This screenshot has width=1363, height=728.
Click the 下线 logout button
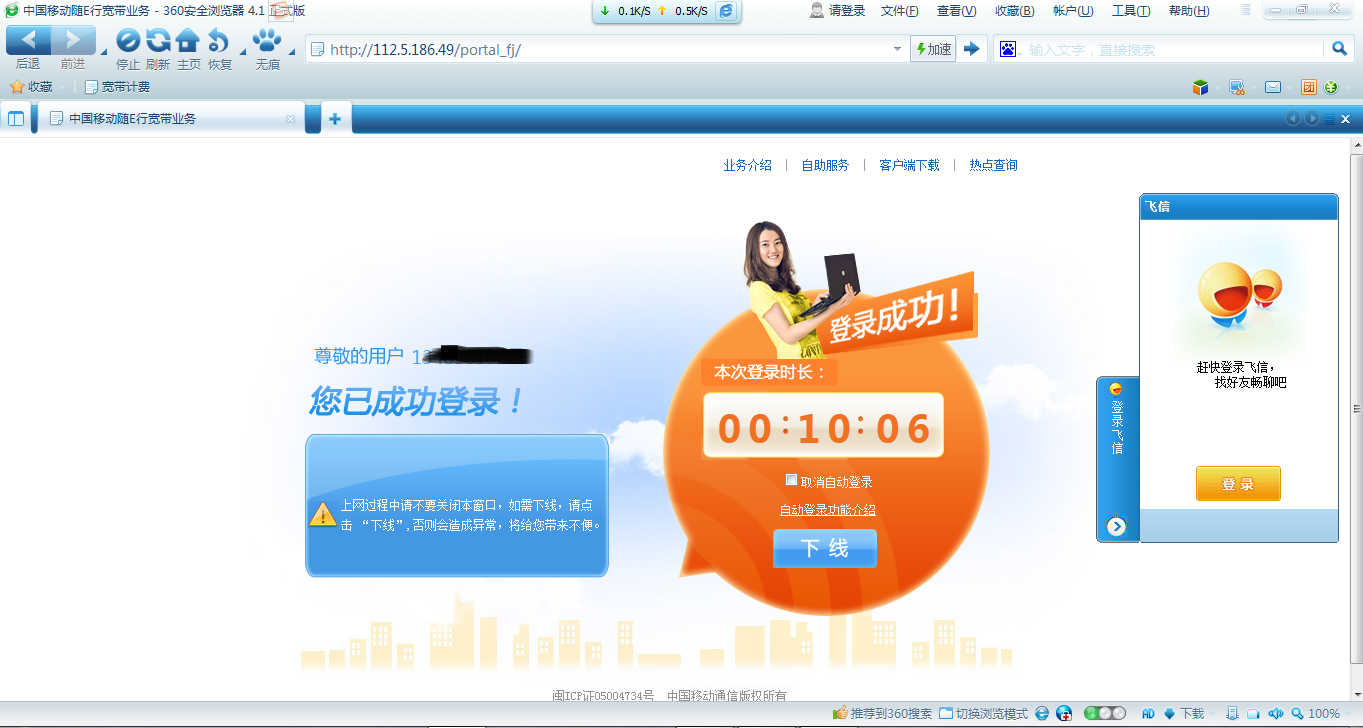[825, 548]
